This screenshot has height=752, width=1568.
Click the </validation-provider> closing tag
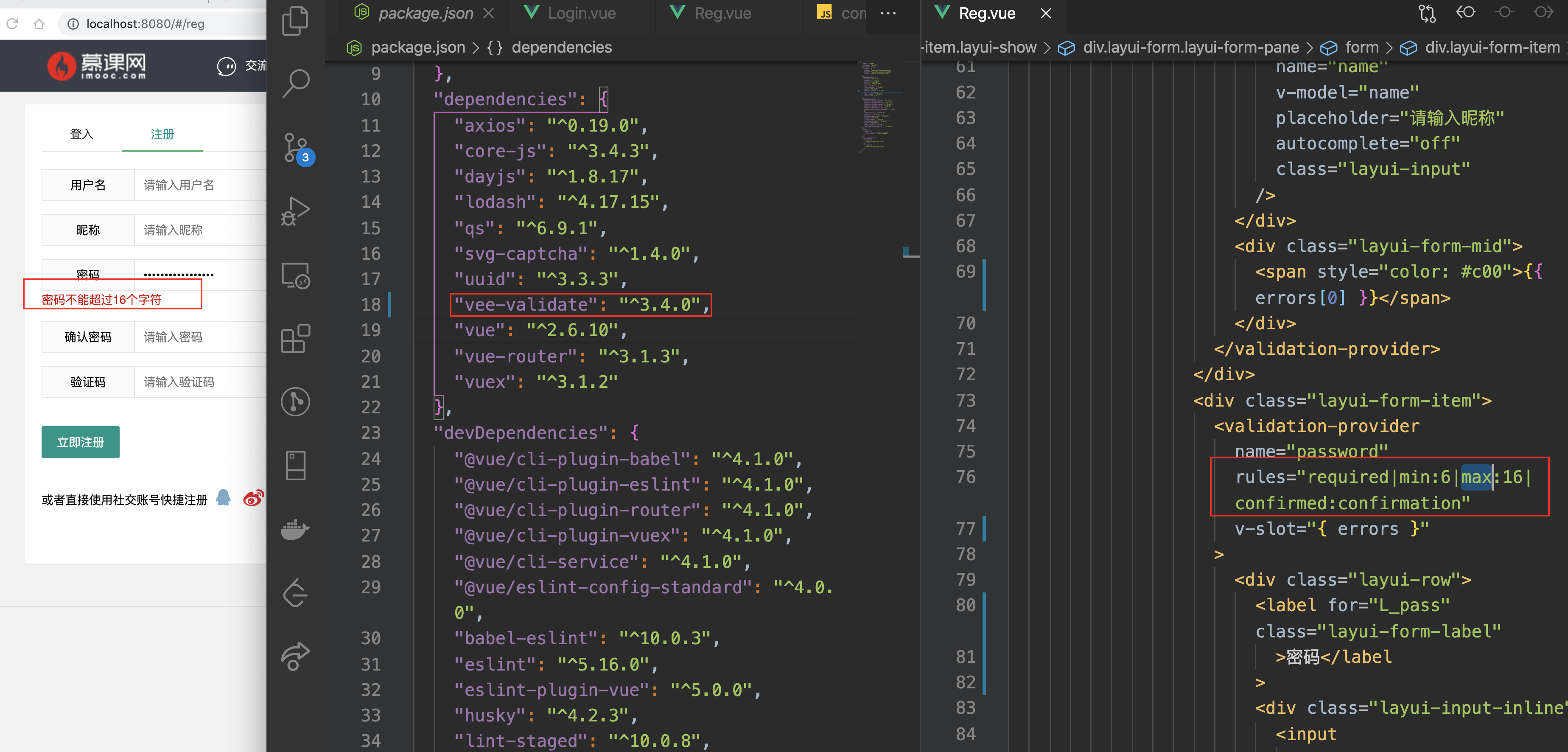[1327, 349]
